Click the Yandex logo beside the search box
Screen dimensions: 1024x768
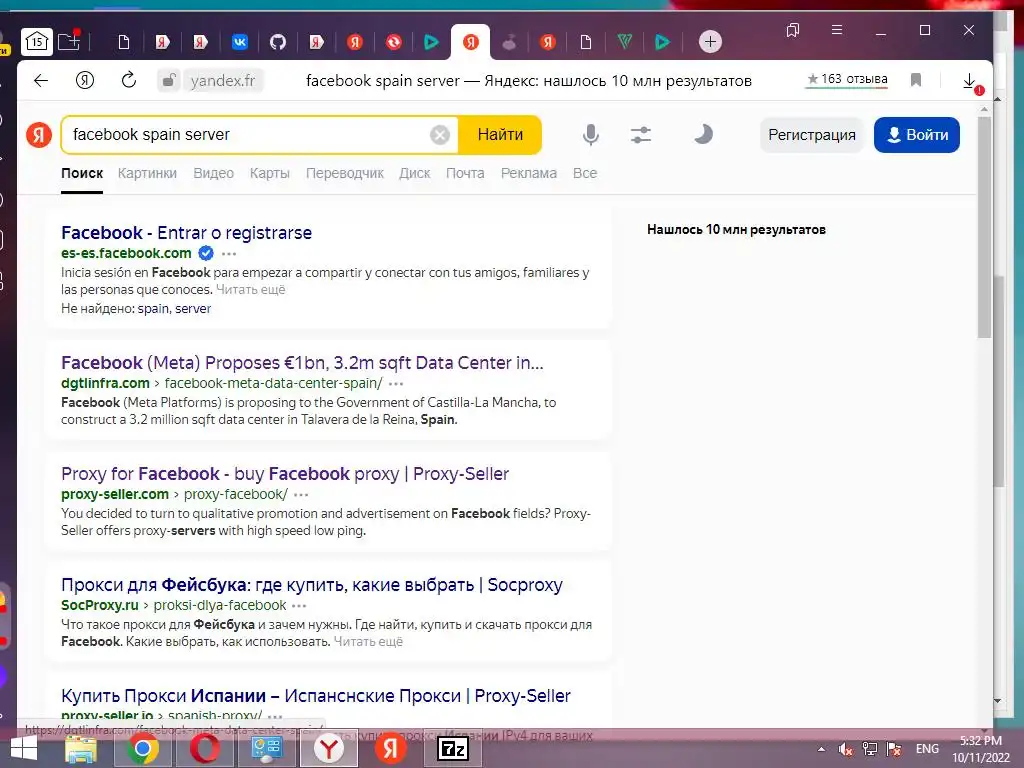[x=39, y=135]
